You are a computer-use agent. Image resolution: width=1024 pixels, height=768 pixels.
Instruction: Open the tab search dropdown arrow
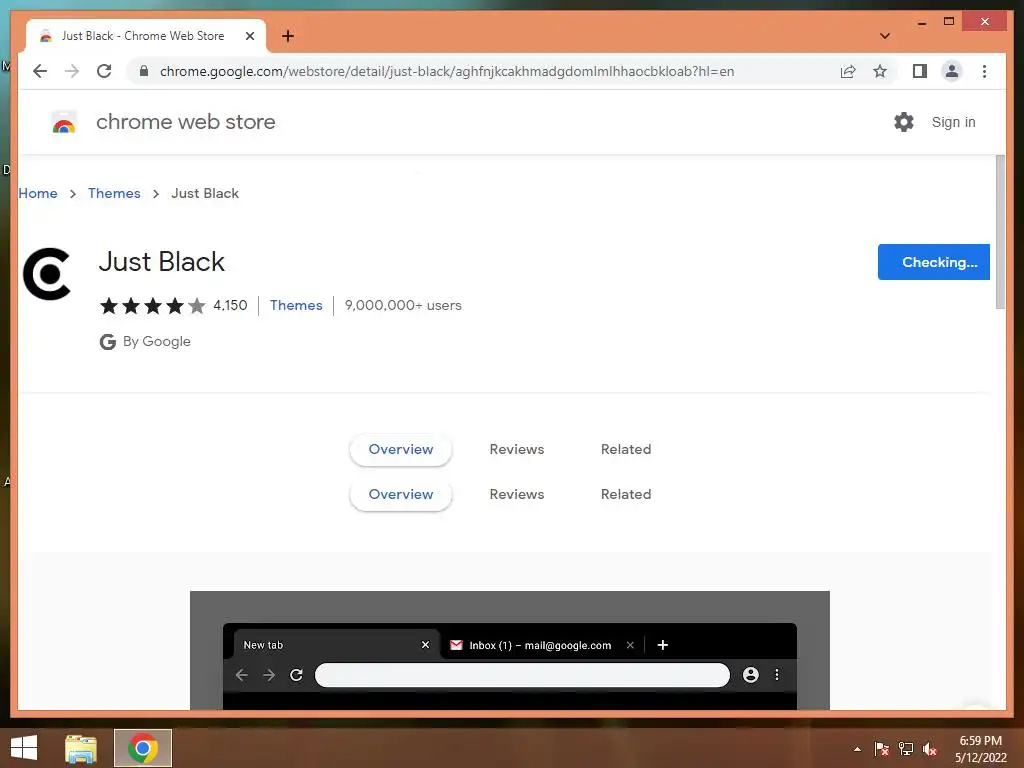(x=884, y=36)
